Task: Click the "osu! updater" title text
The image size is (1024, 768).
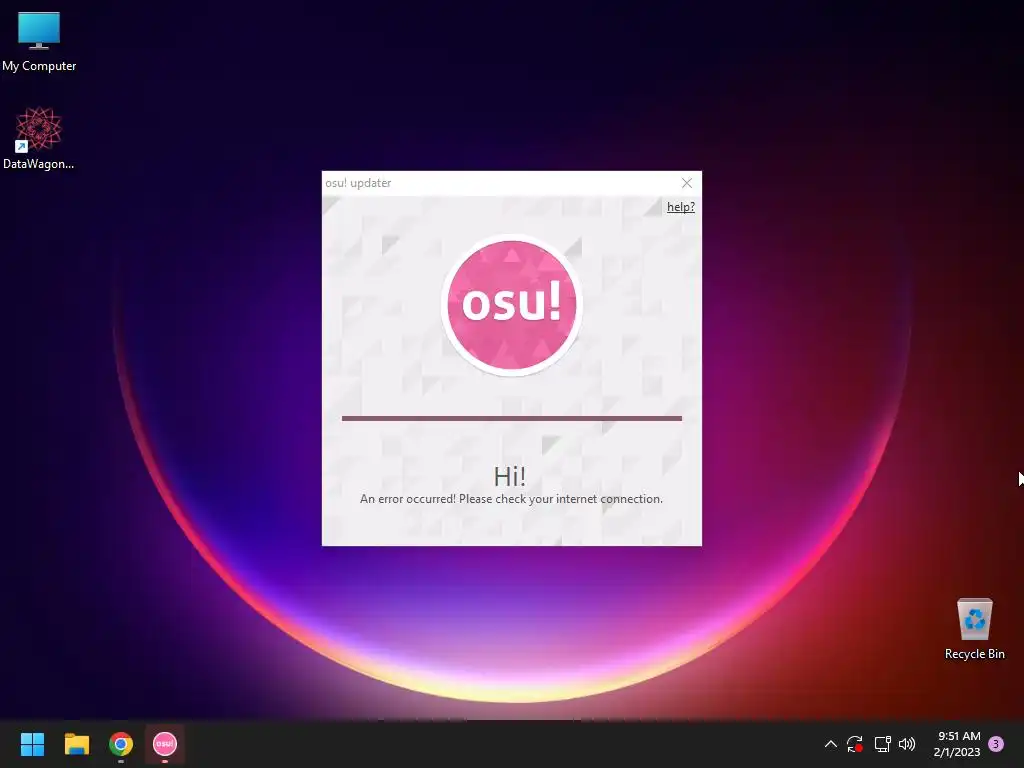Action: 359,183
